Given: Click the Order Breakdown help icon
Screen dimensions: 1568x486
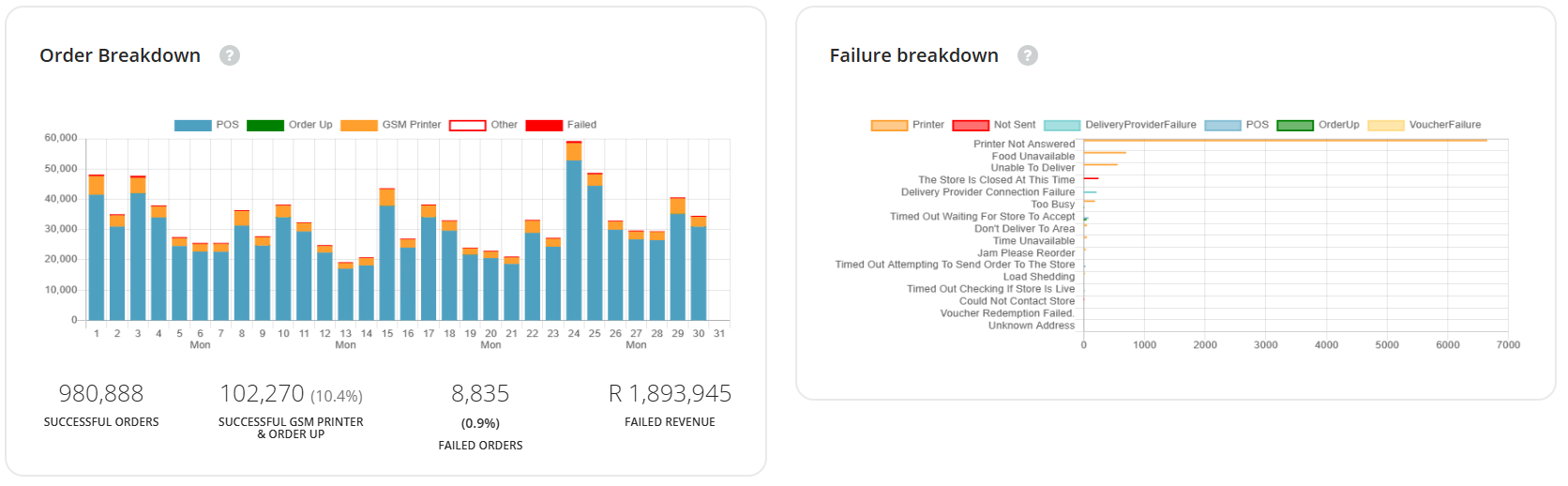Looking at the screenshot, I should pyautogui.click(x=230, y=55).
